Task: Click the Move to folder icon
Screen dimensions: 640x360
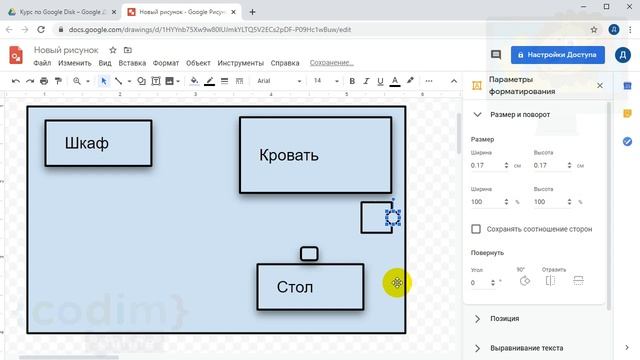Action: point(128,50)
